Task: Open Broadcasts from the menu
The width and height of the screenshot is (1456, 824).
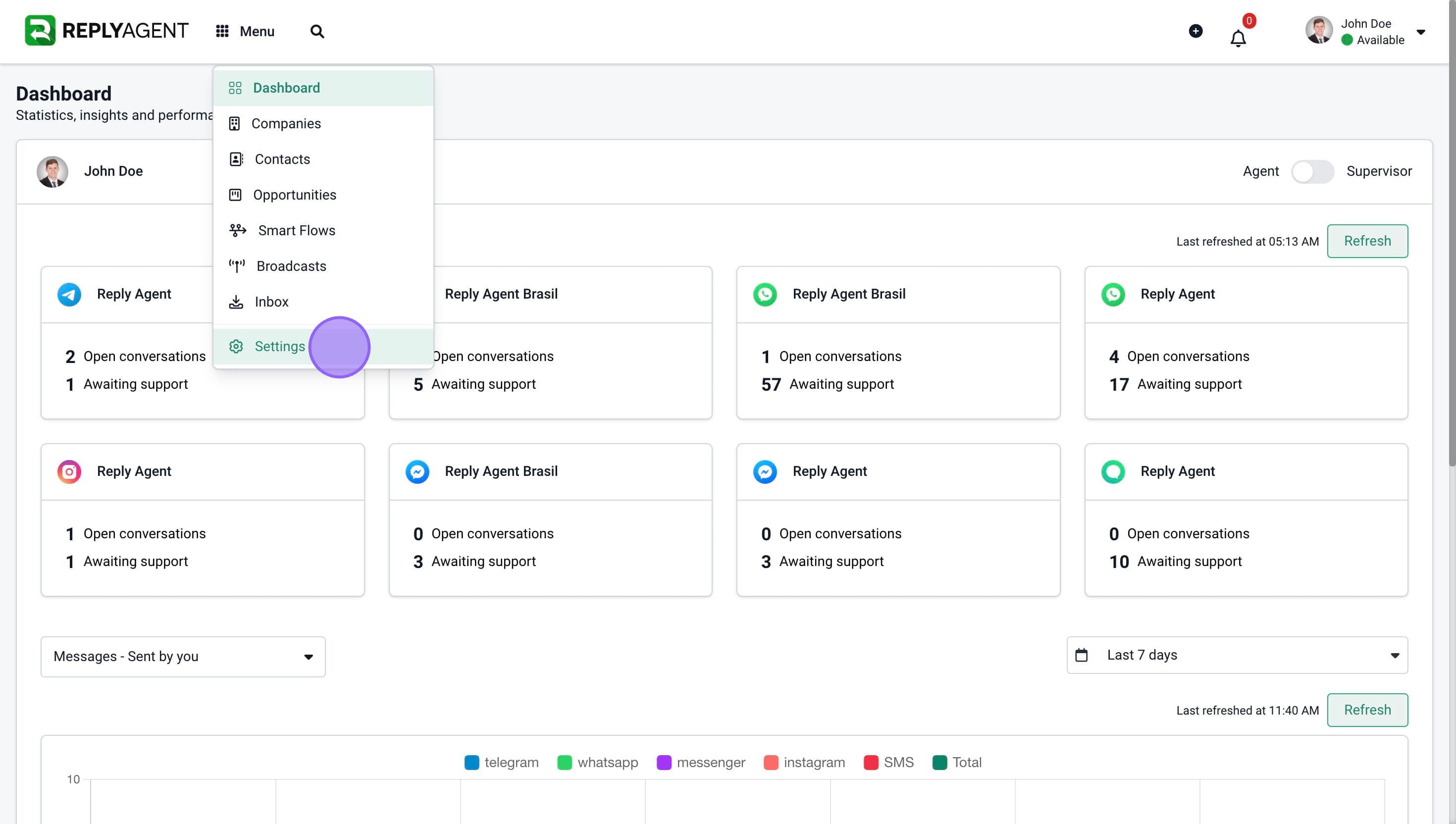Action: [x=323, y=266]
